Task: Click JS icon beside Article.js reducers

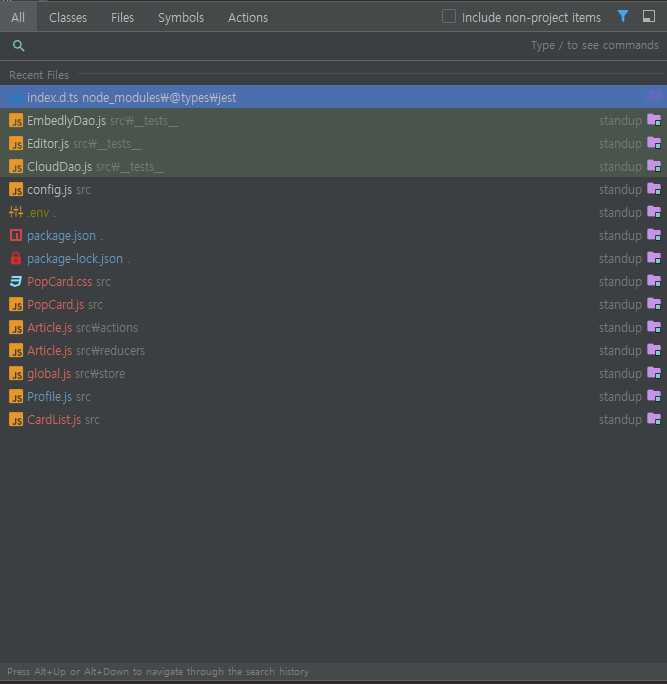Action: 16,350
